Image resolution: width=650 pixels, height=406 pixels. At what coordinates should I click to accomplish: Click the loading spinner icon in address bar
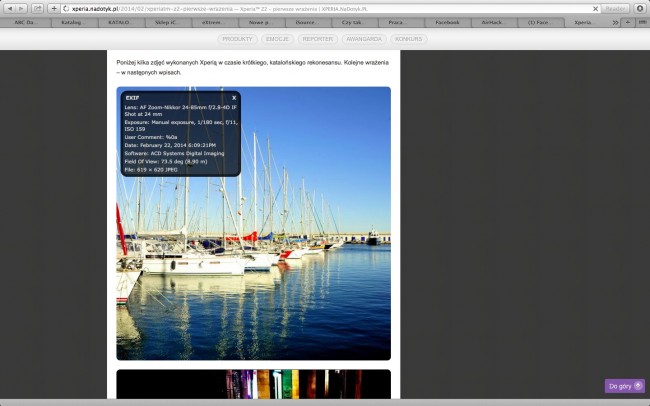tap(66, 9)
